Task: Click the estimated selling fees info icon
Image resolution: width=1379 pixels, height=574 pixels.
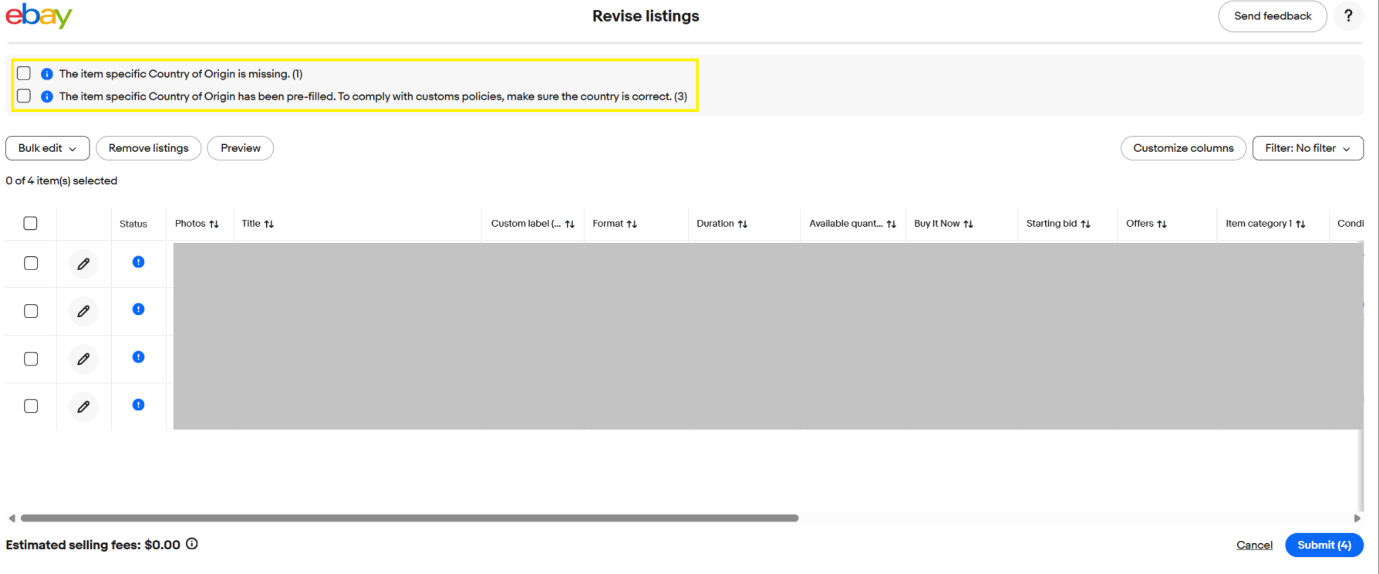Action: (192, 545)
